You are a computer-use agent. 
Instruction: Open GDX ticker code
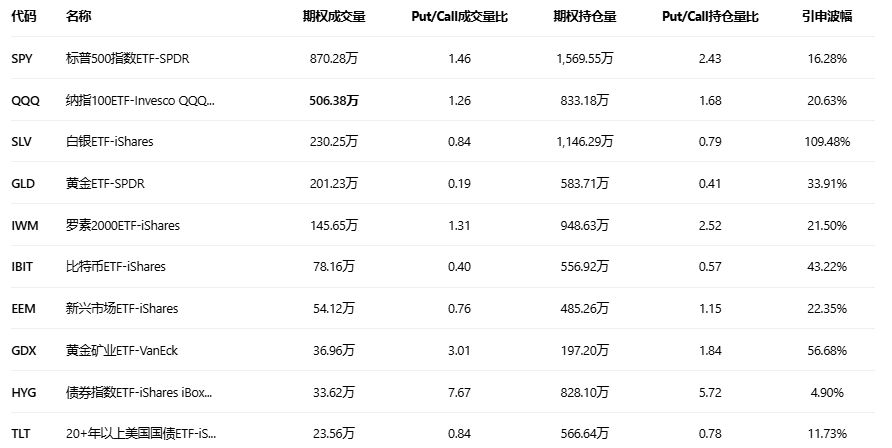(24, 351)
